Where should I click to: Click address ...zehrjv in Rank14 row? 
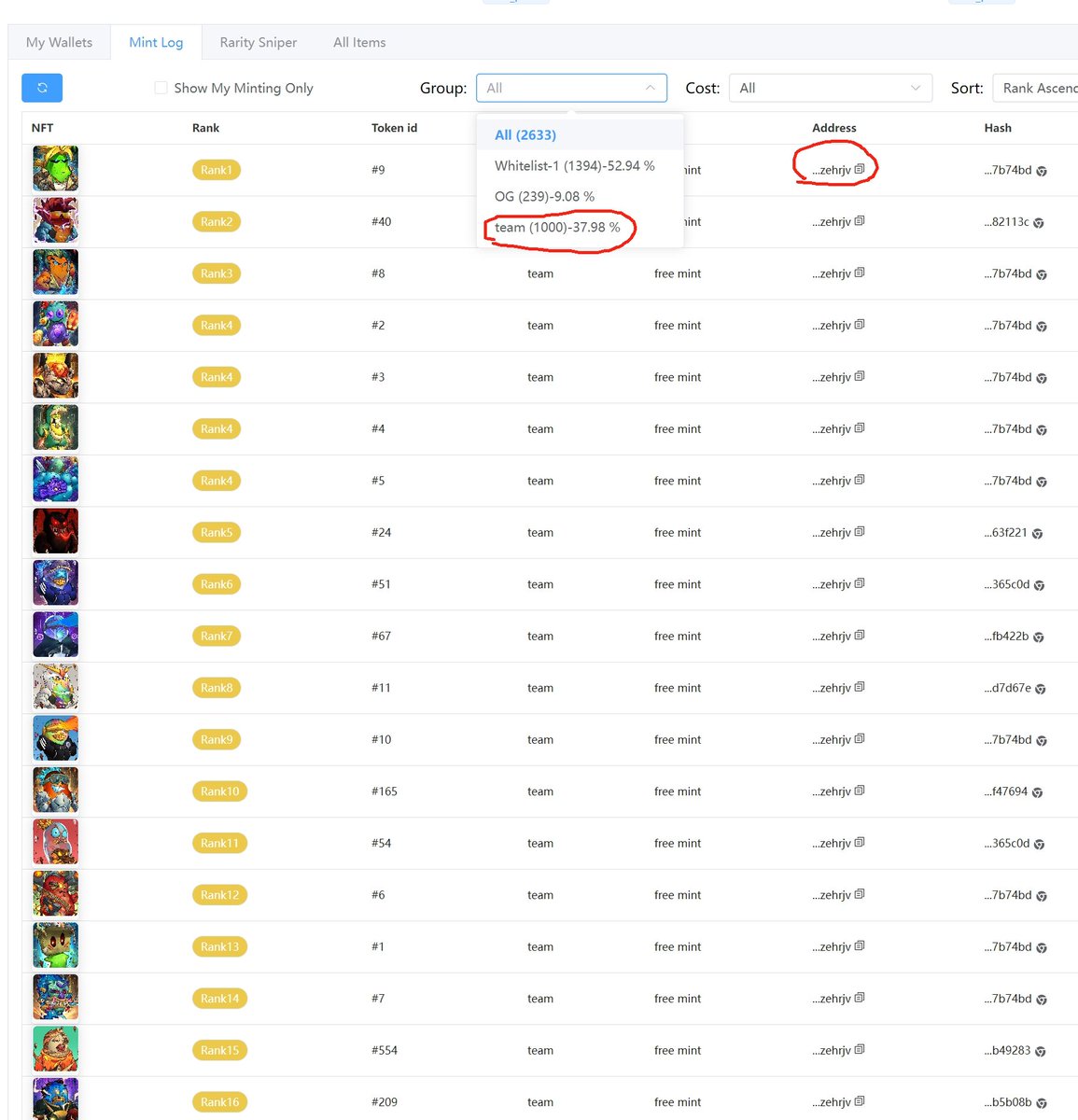point(832,999)
